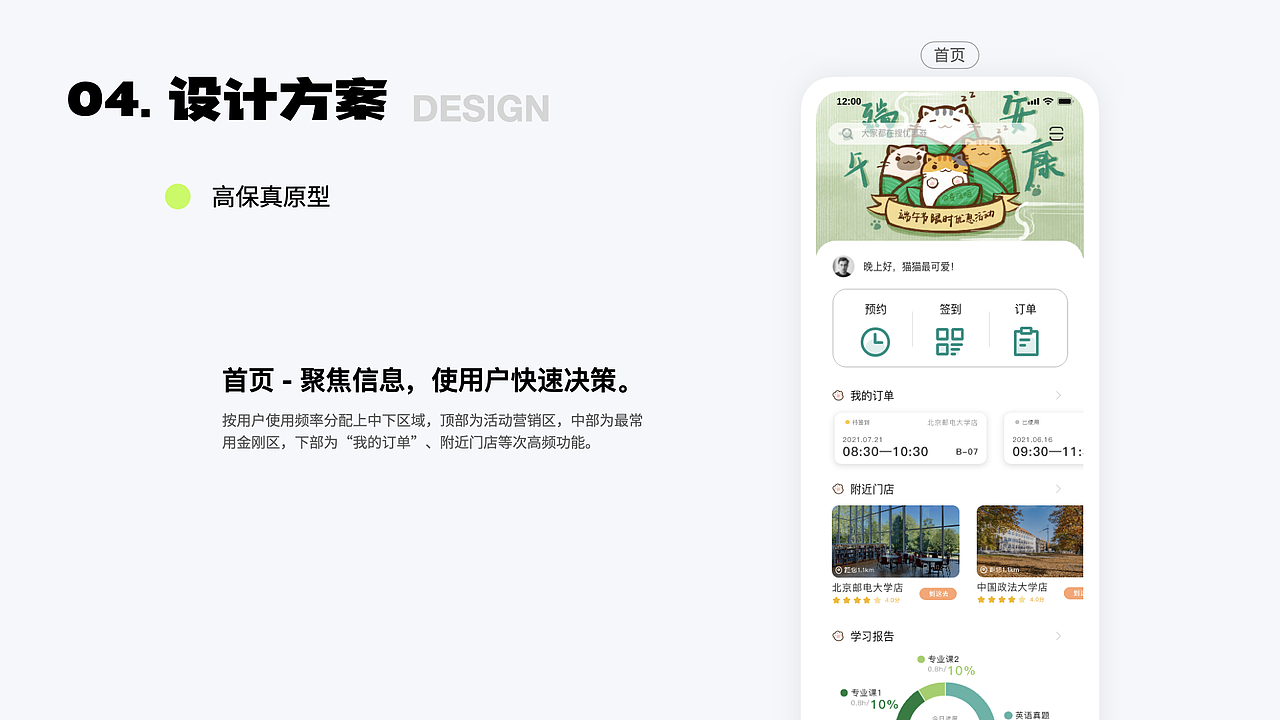Tap the 预约 label in the shortcut panel
This screenshot has height=720, width=1280.
click(875, 310)
